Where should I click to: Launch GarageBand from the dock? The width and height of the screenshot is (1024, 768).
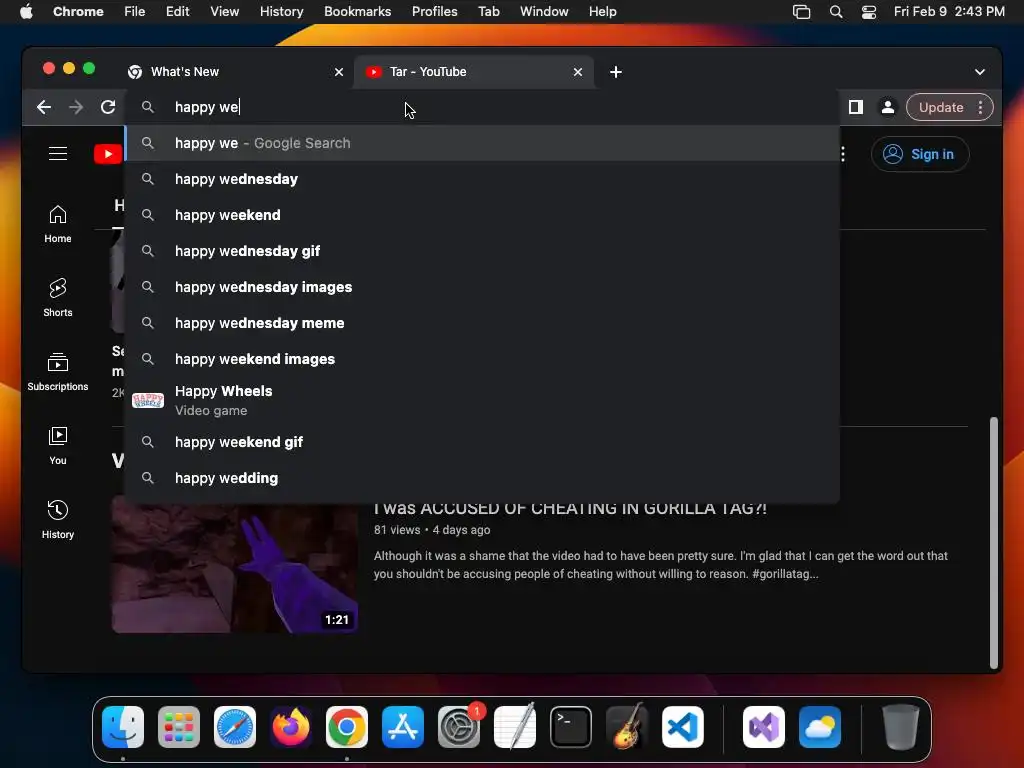point(627,727)
